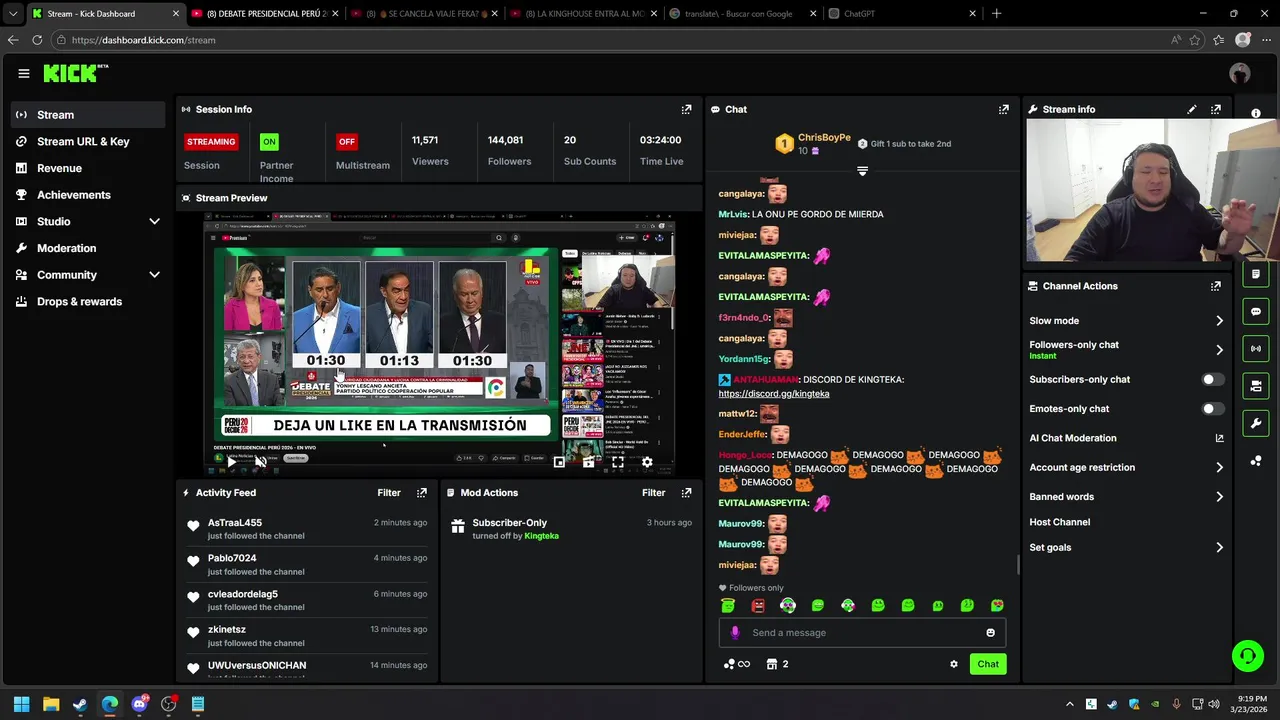The image size is (1280, 720).
Task: Open Filter in Mod Actions
Action: click(653, 493)
